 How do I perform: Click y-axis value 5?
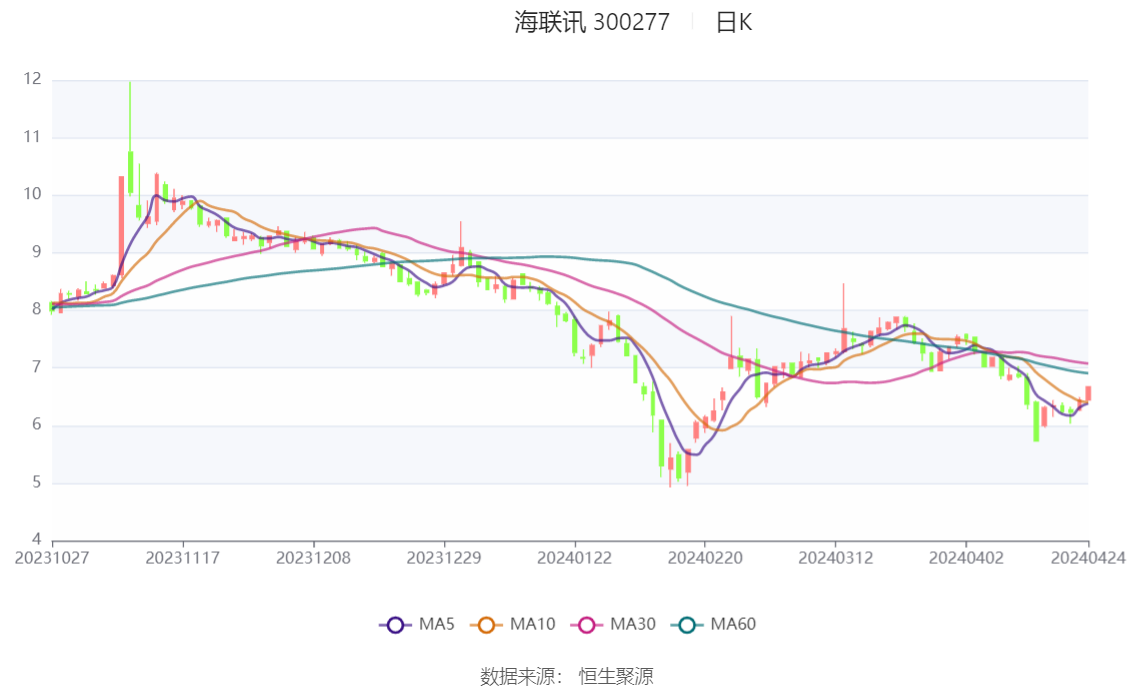pos(37,482)
